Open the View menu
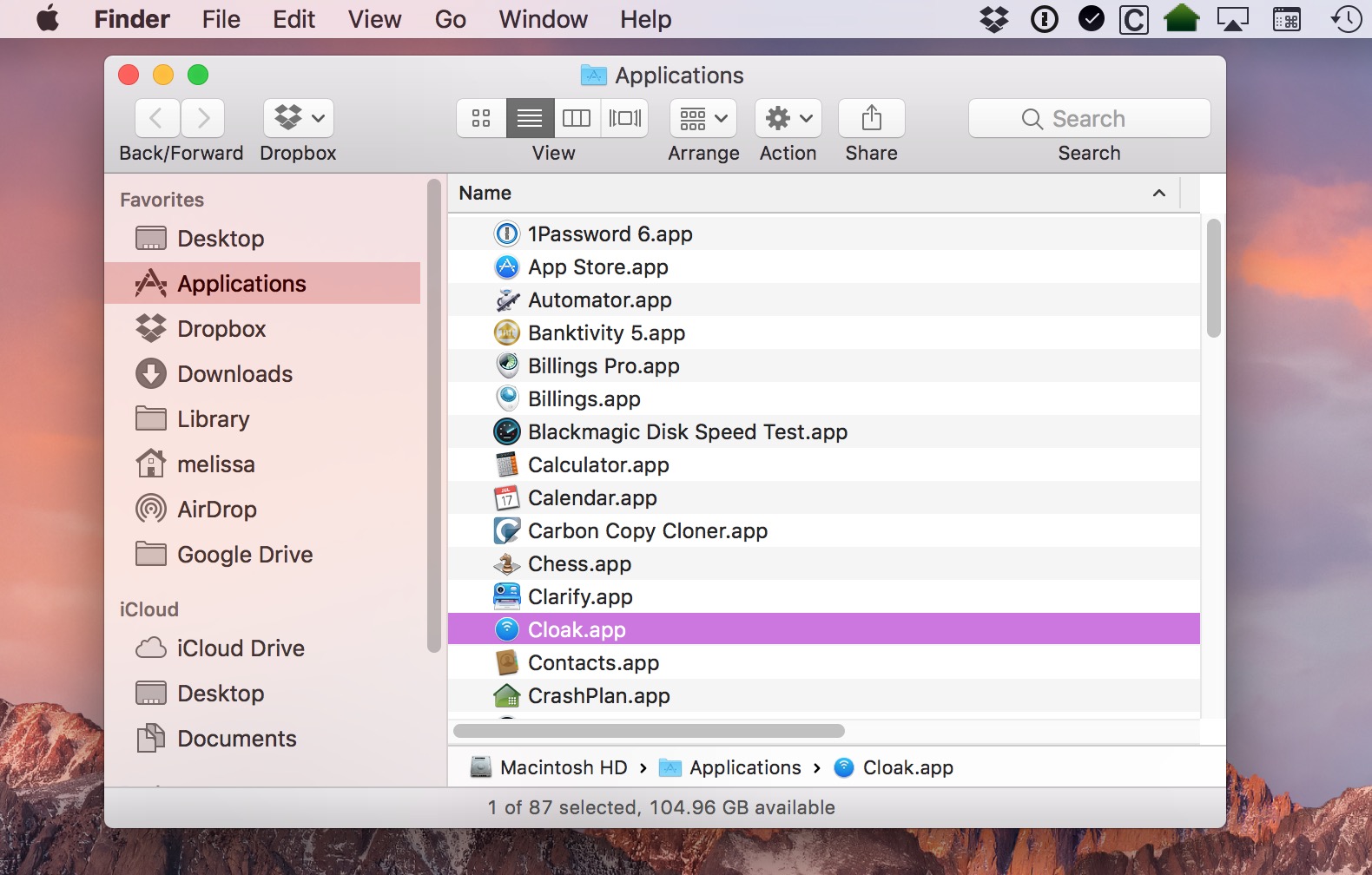This screenshot has width=1372, height=875. click(375, 18)
